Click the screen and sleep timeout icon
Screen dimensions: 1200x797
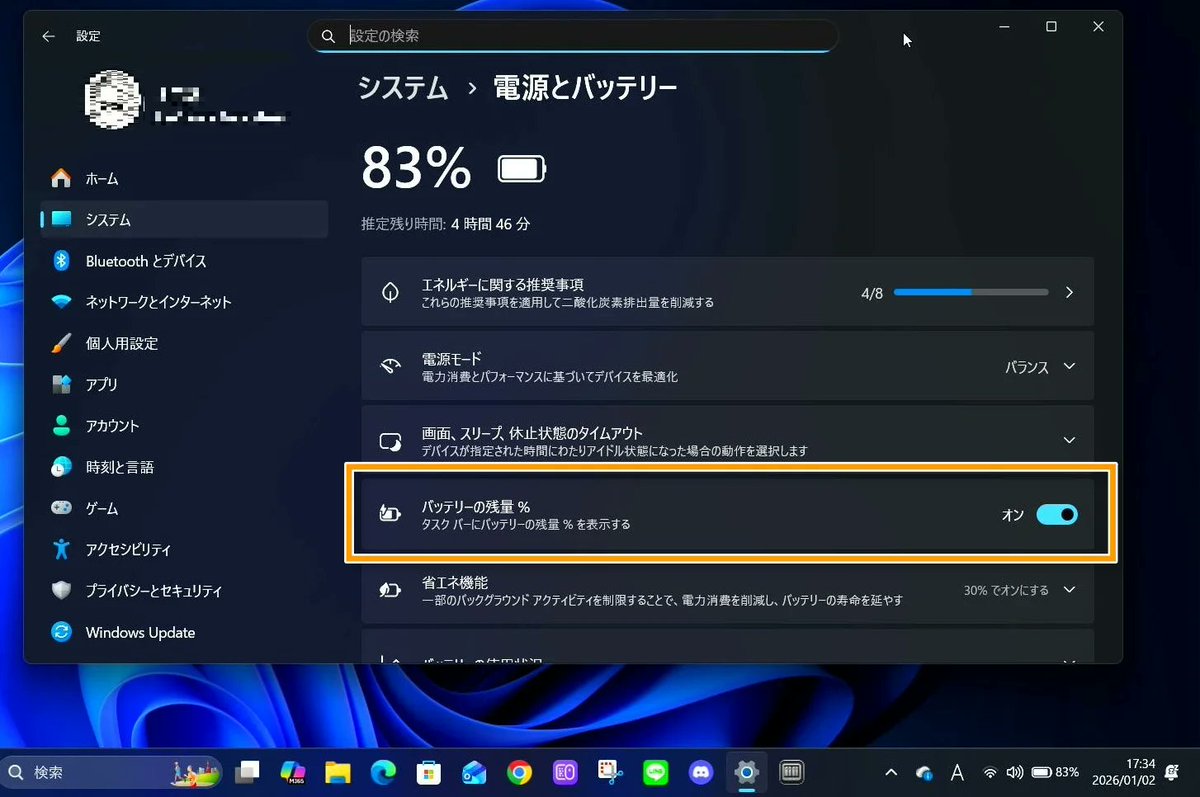(391, 441)
